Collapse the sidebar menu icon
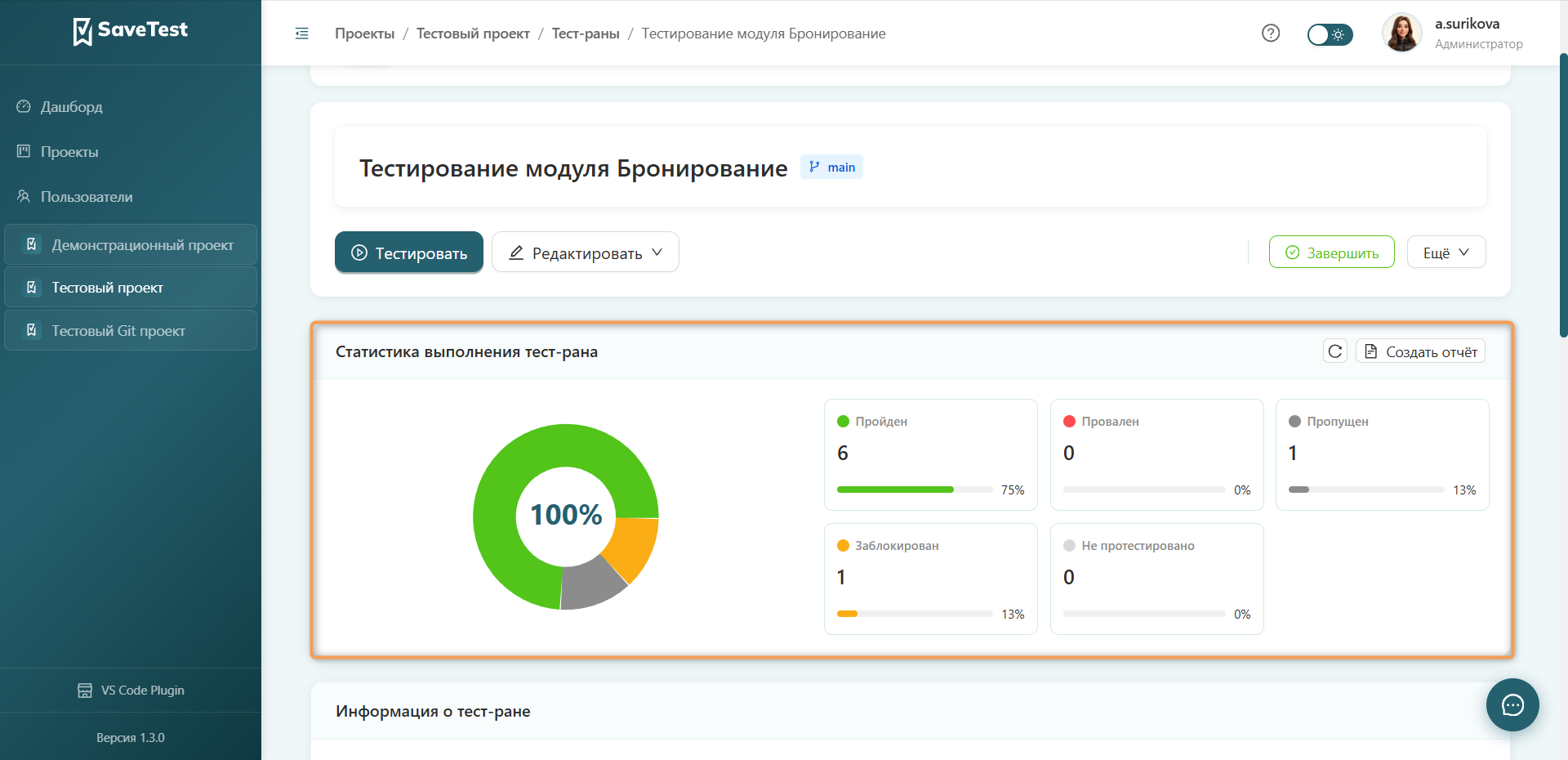The width and height of the screenshot is (1568, 760). [x=302, y=34]
